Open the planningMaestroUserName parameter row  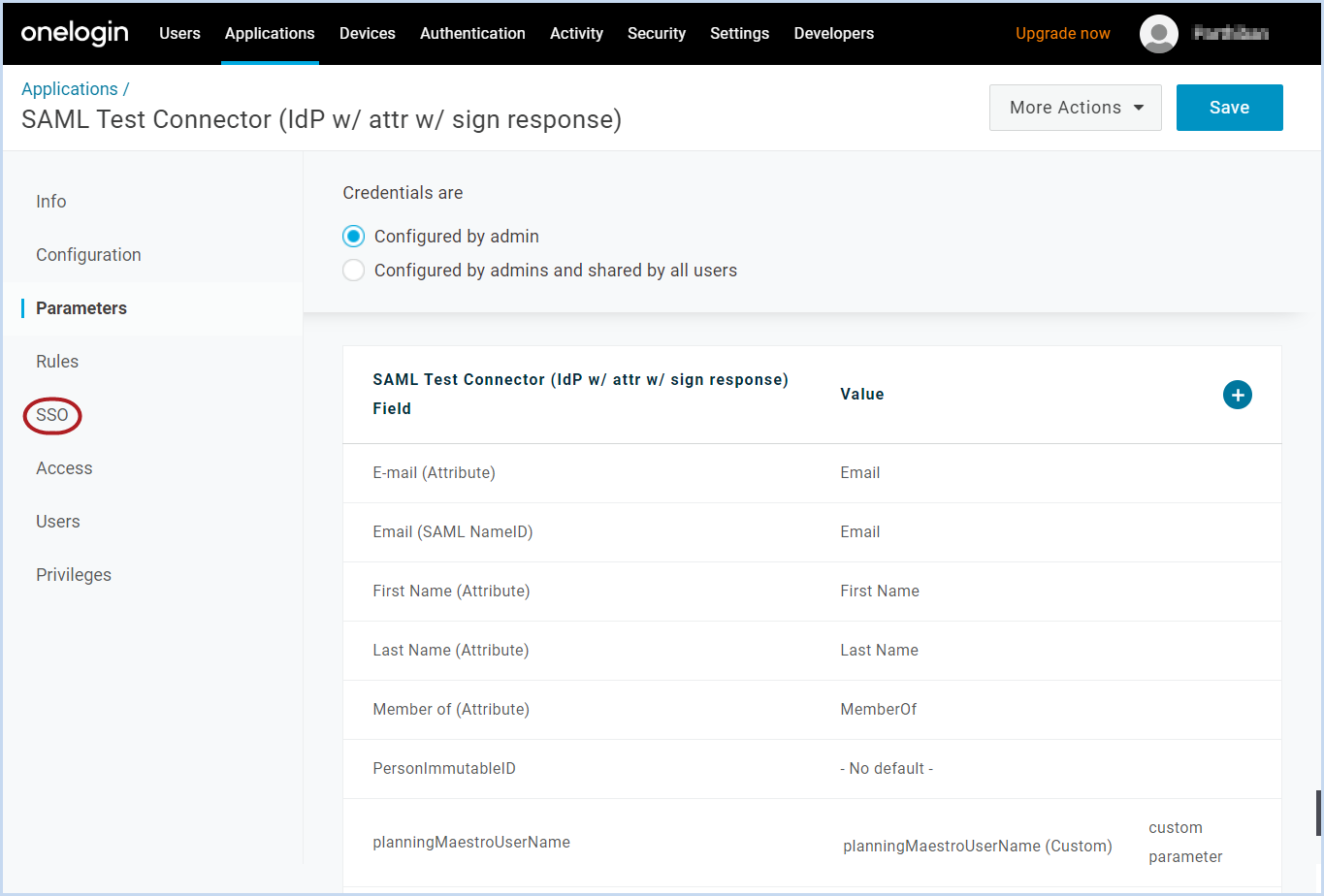coord(812,843)
